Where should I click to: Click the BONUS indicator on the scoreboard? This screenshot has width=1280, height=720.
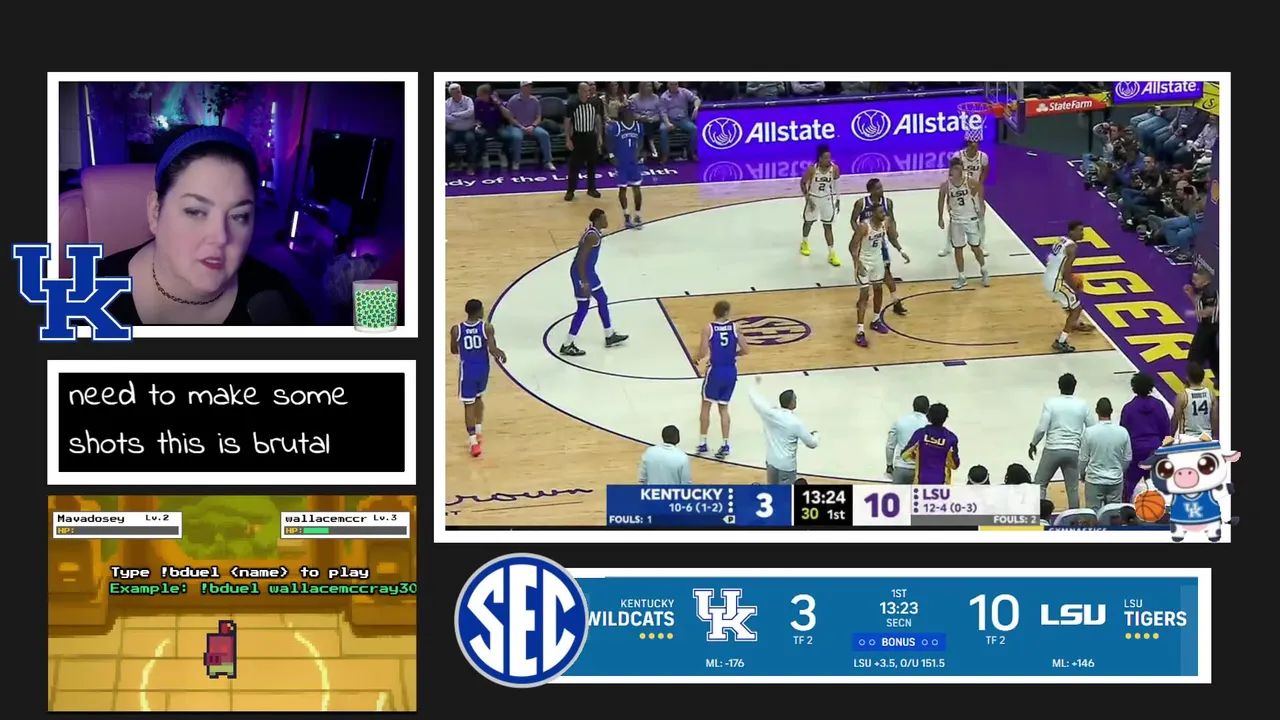(898, 642)
